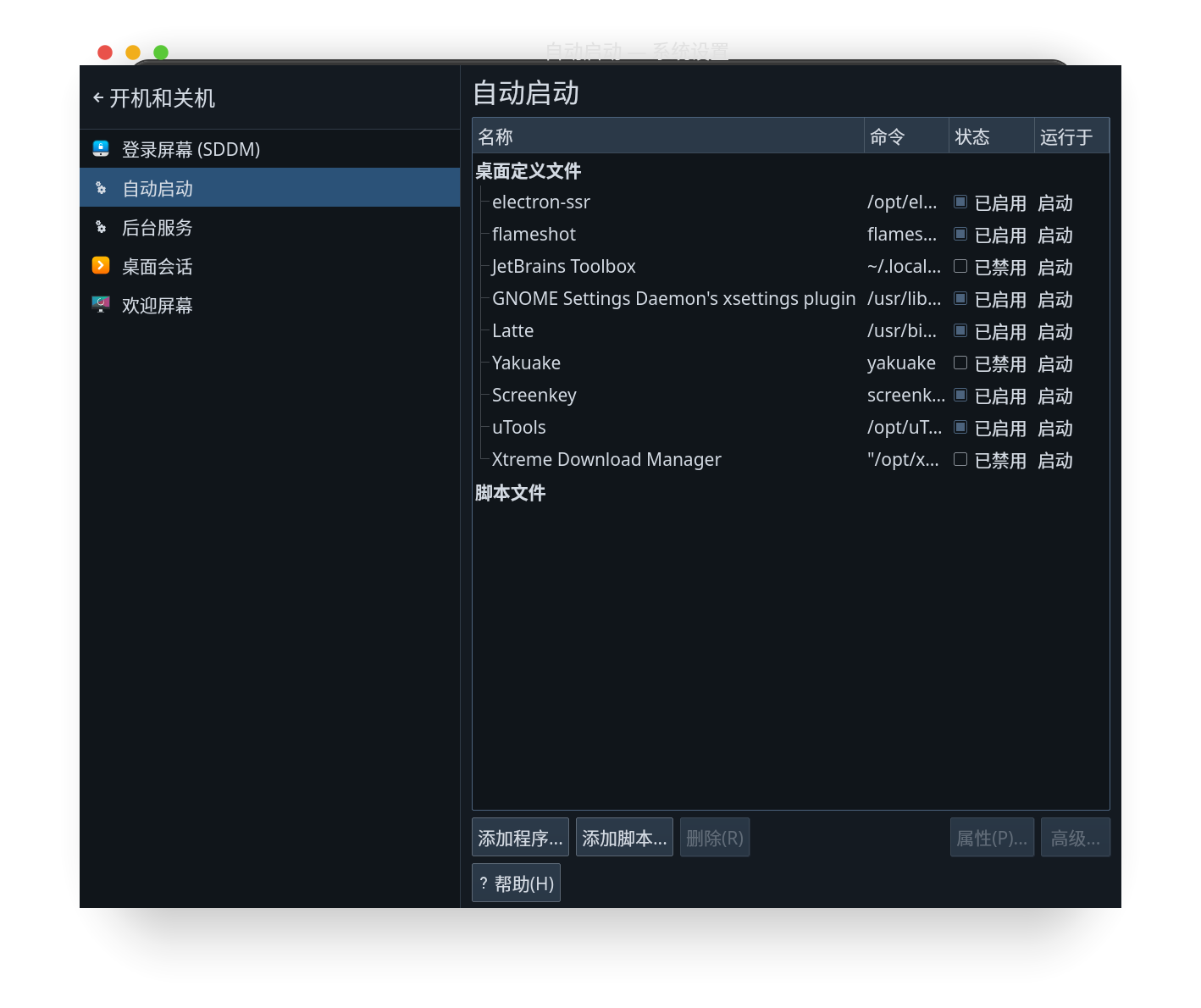Toggle the GNOME Settings Daemon checkbox

pyautogui.click(x=960, y=298)
